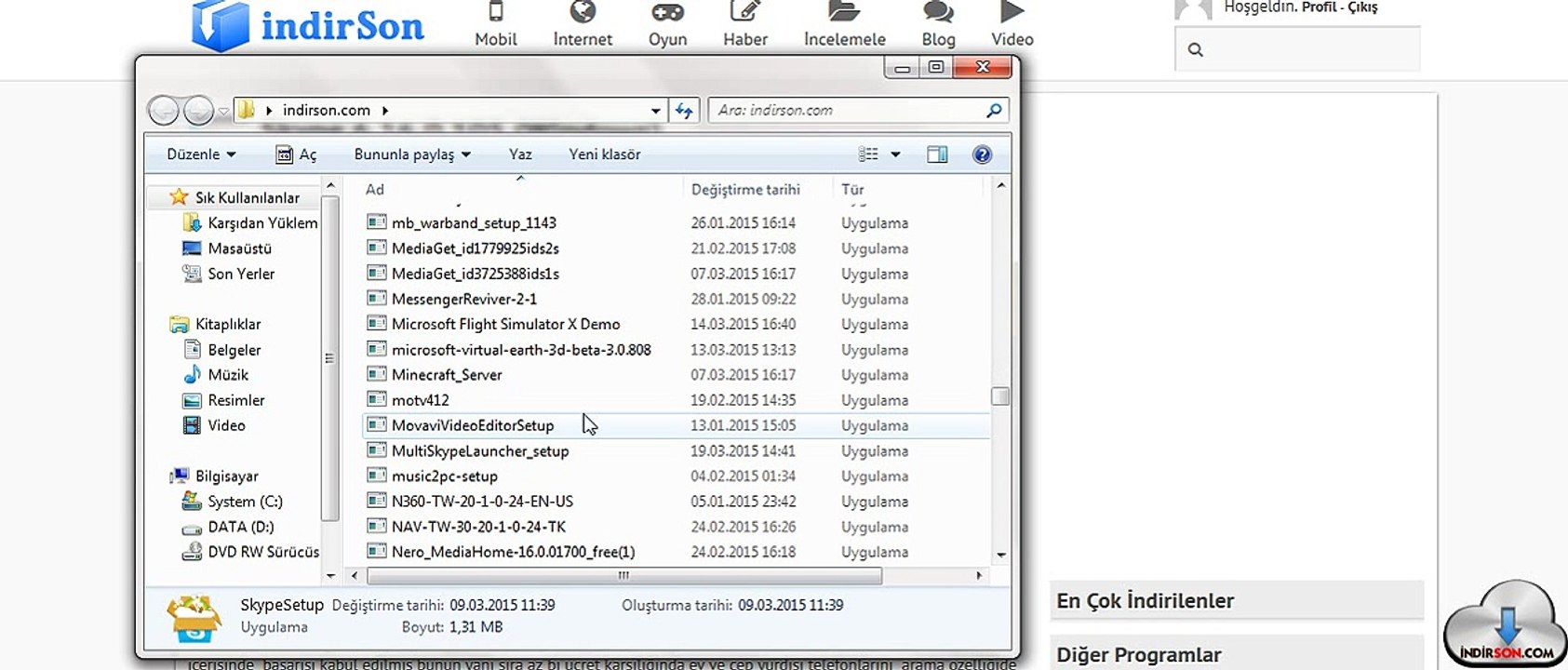Click the Video play icon on website
This screenshot has height=670, width=1568.
pyautogui.click(x=1012, y=12)
